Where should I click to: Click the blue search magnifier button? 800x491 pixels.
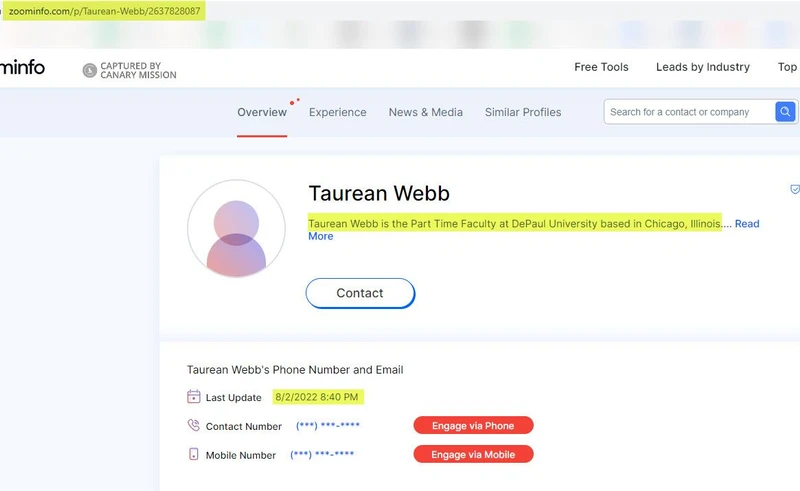pos(785,111)
